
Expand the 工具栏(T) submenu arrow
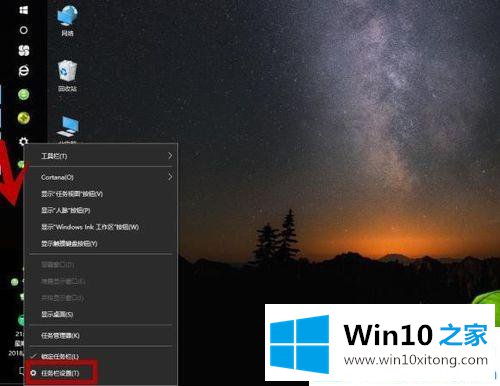[x=170, y=156]
